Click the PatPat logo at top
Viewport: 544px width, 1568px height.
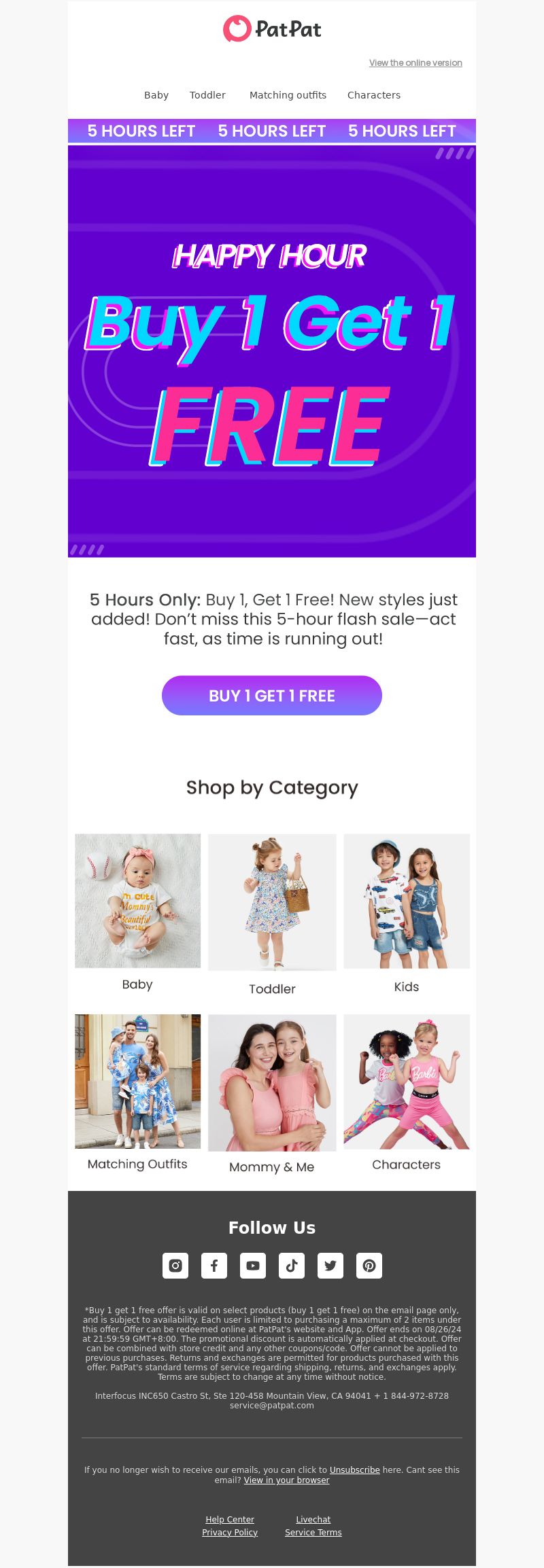coord(272,29)
